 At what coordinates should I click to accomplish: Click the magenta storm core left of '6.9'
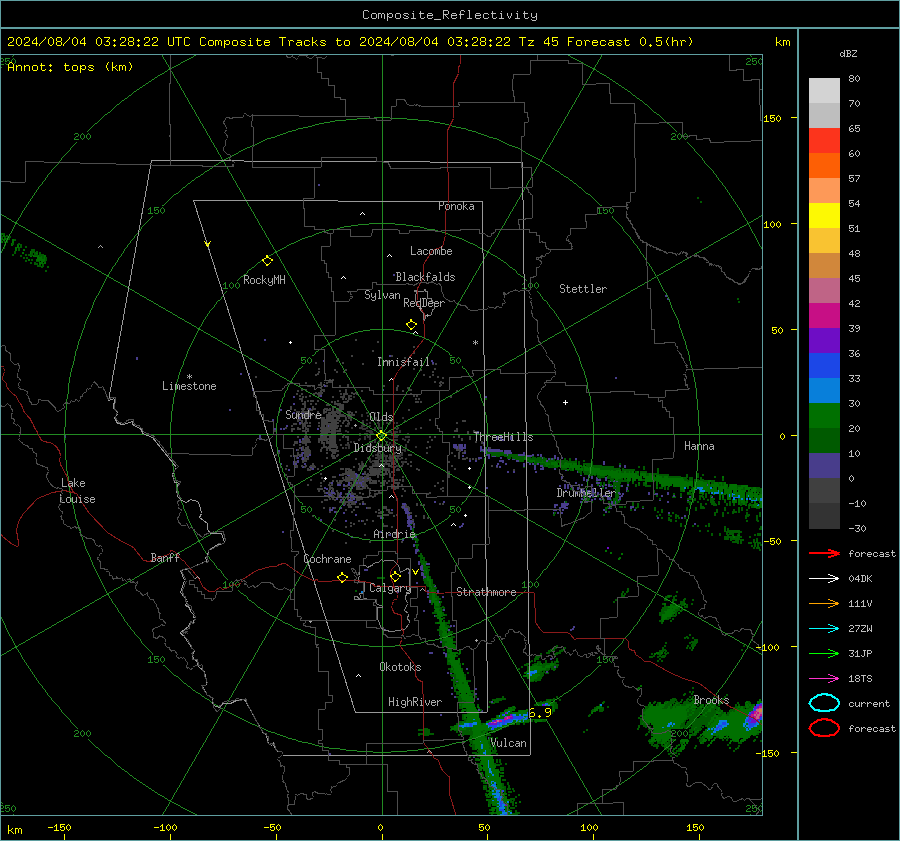coord(501,719)
